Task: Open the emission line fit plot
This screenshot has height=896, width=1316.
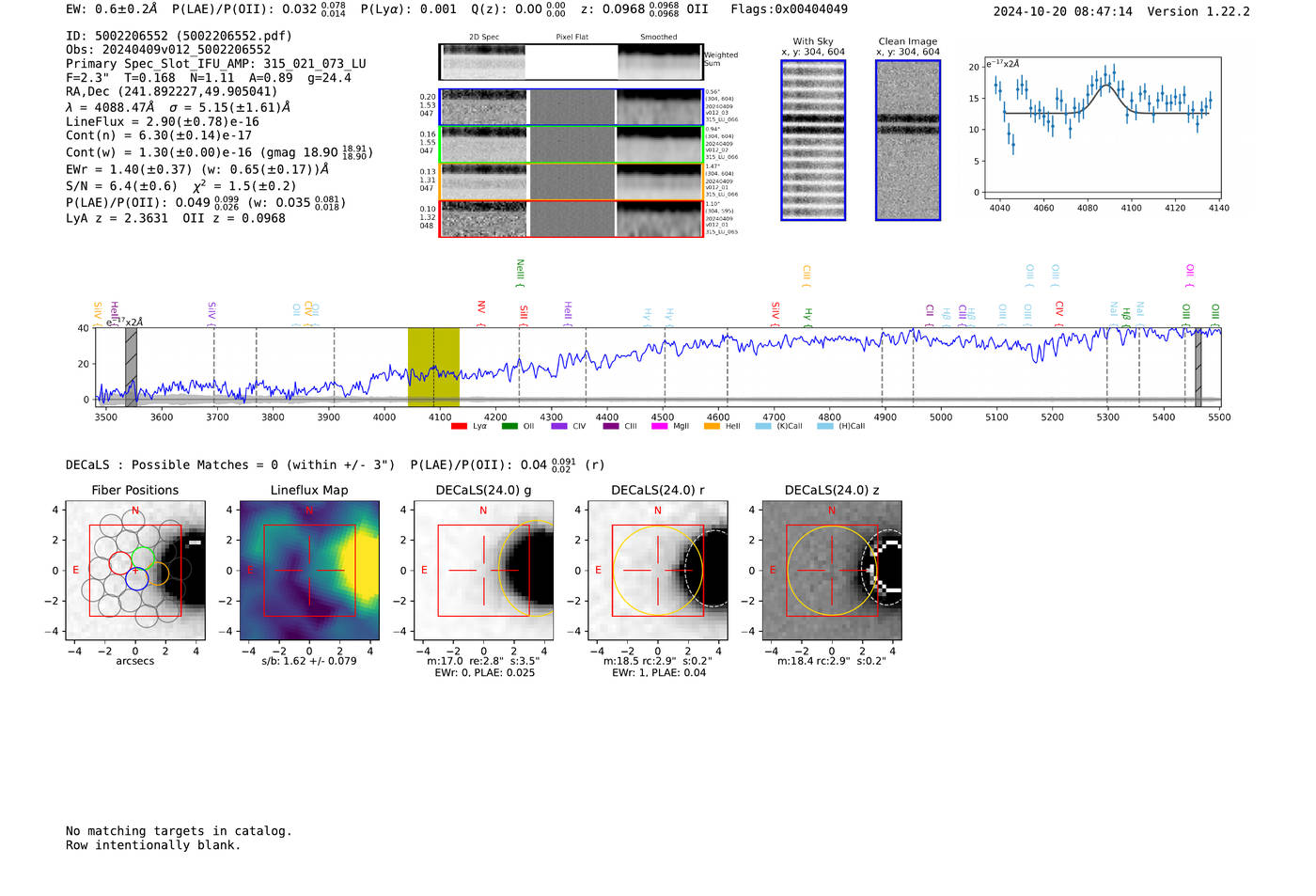Action: (x=1102, y=128)
